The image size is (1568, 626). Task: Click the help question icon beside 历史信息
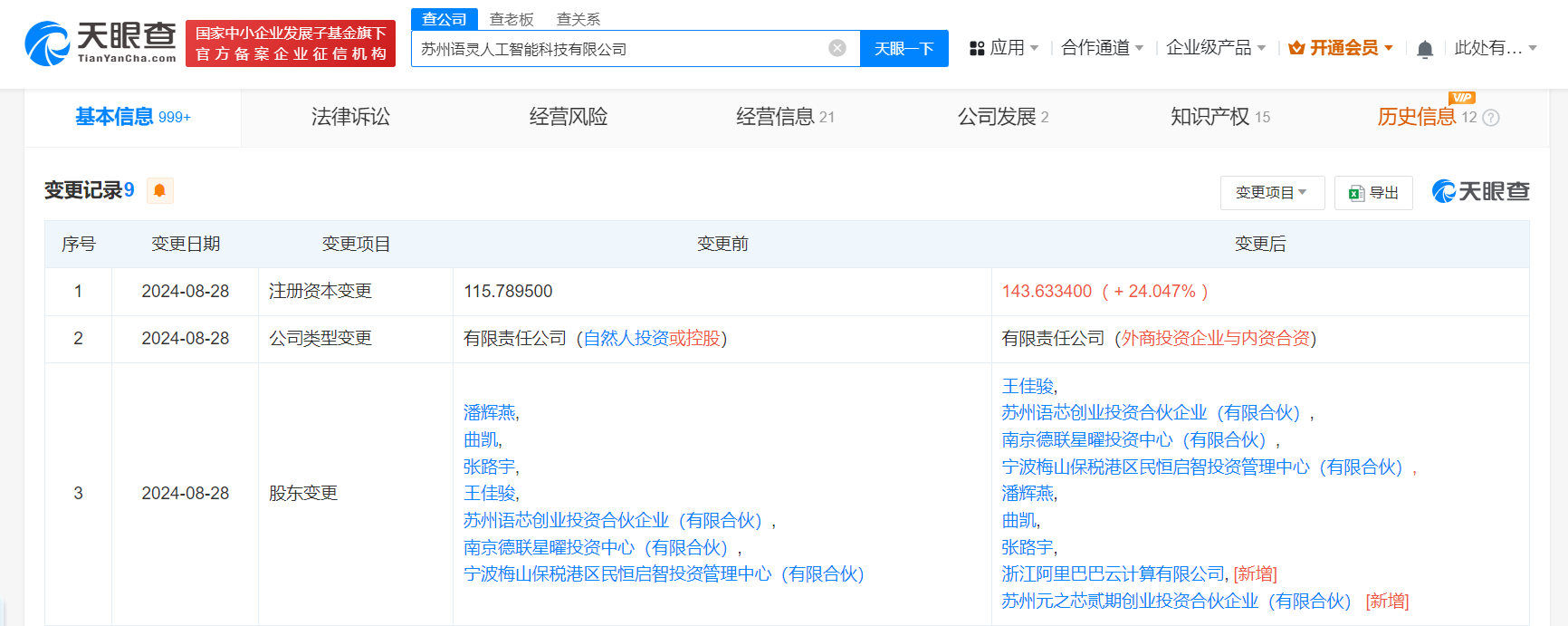coord(1491,118)
